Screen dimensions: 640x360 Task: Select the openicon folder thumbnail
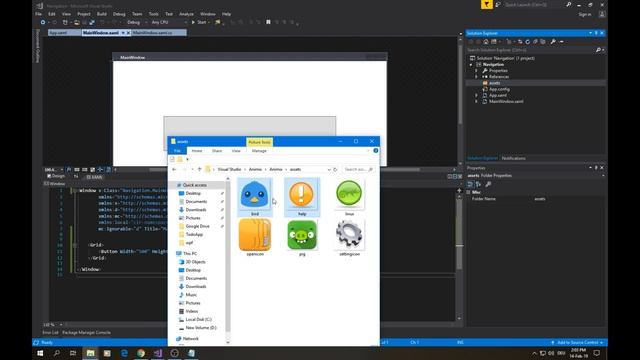[255, 238]
